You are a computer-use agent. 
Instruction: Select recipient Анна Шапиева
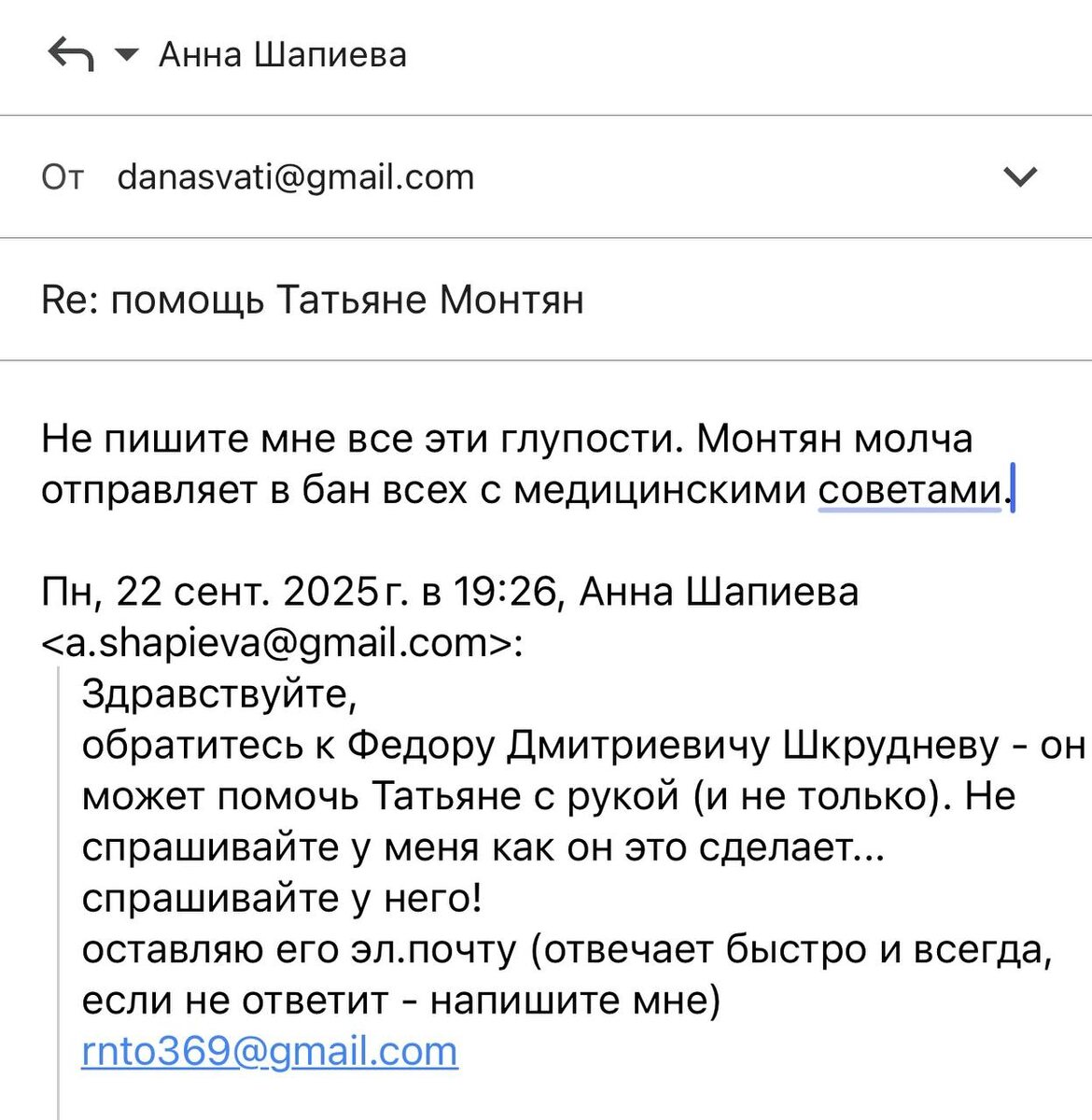283,54
